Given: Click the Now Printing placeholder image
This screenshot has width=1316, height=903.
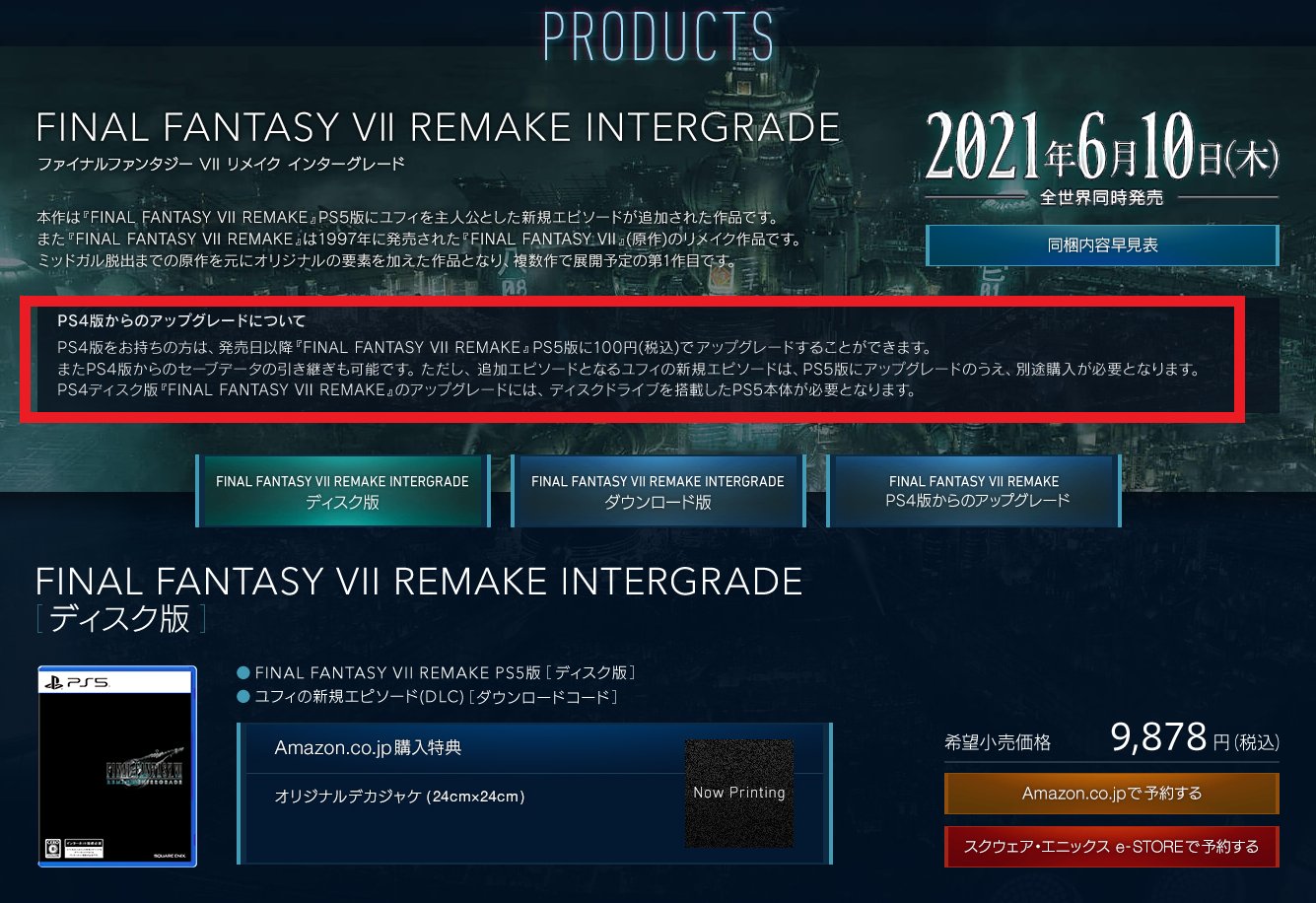Looking at the screenshot, I should [x=739, y=793].
